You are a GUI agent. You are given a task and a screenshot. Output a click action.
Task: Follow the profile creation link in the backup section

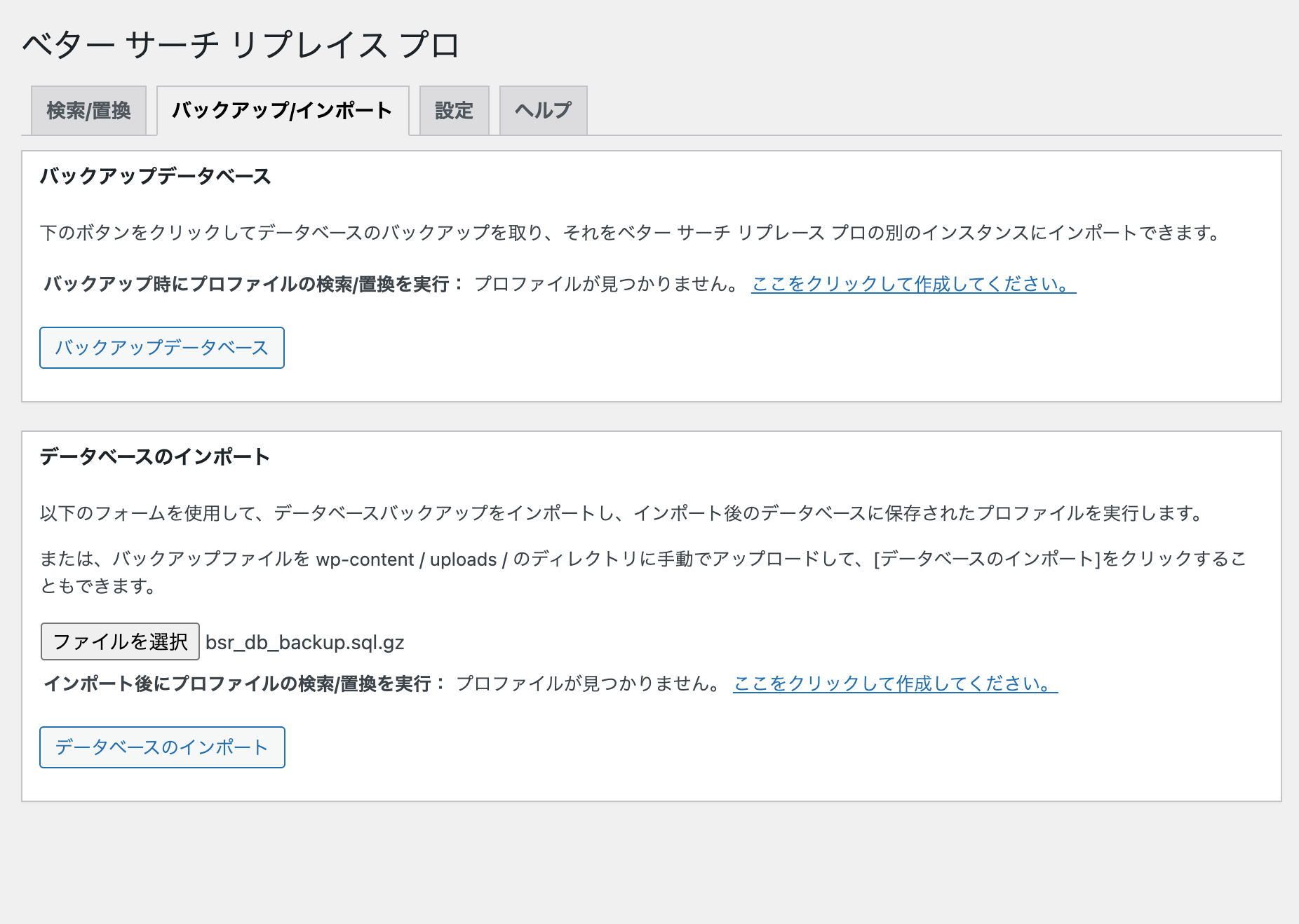pos(913,284)
